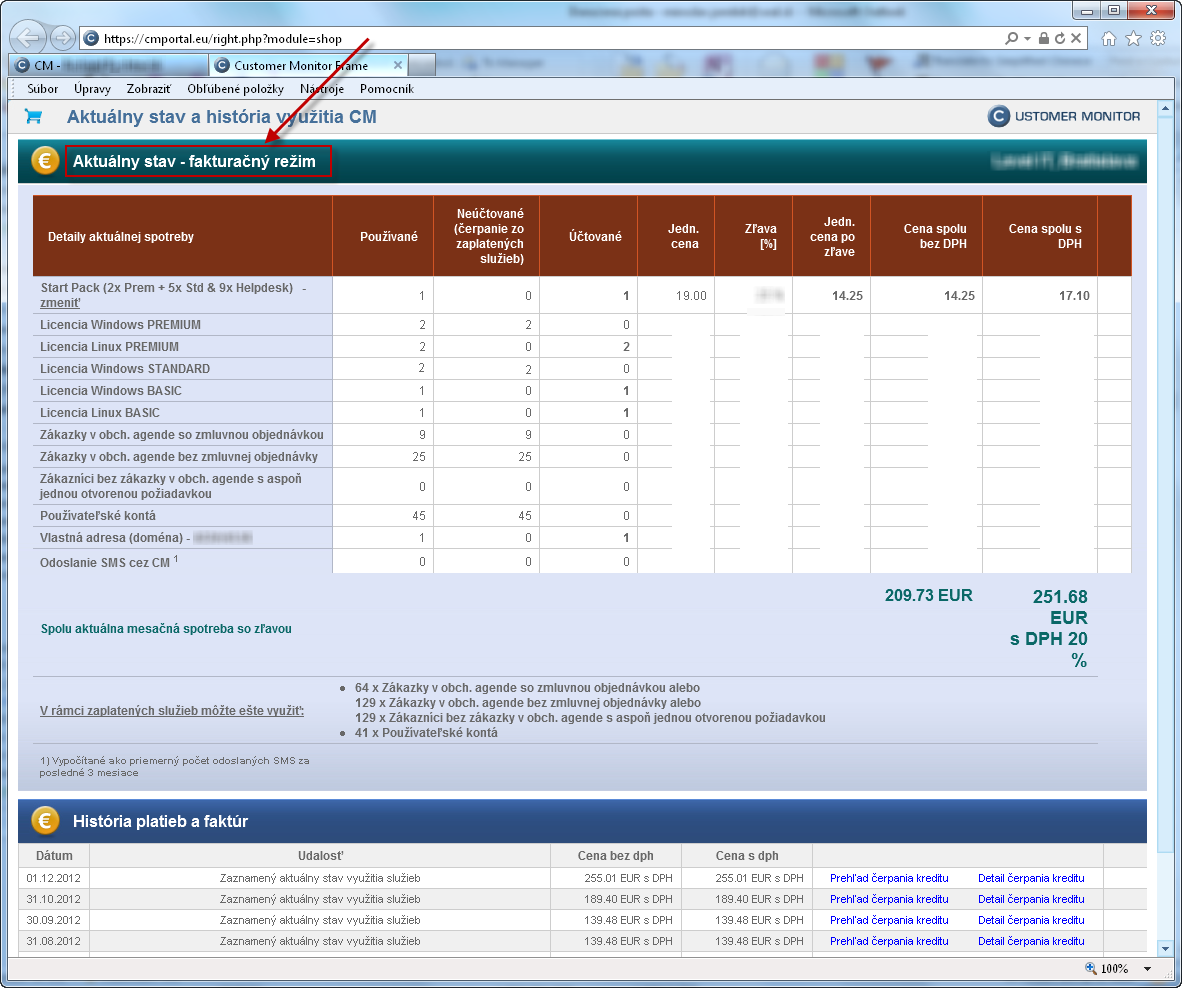Click the page scrollbar down arrow
The image size is (1182, 988).
coord(1165,949)
